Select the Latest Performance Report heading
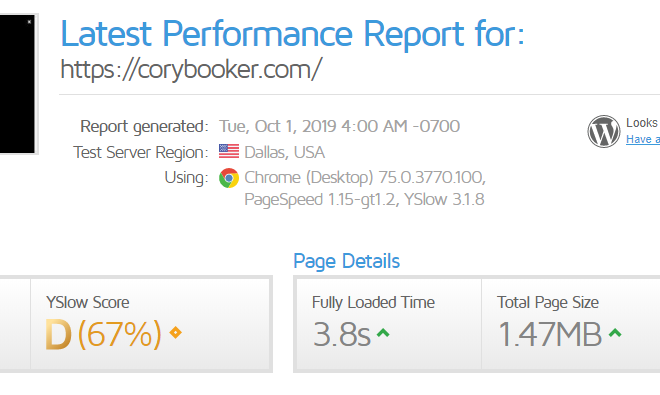This screenshot has width=660, height=395. 293,34
